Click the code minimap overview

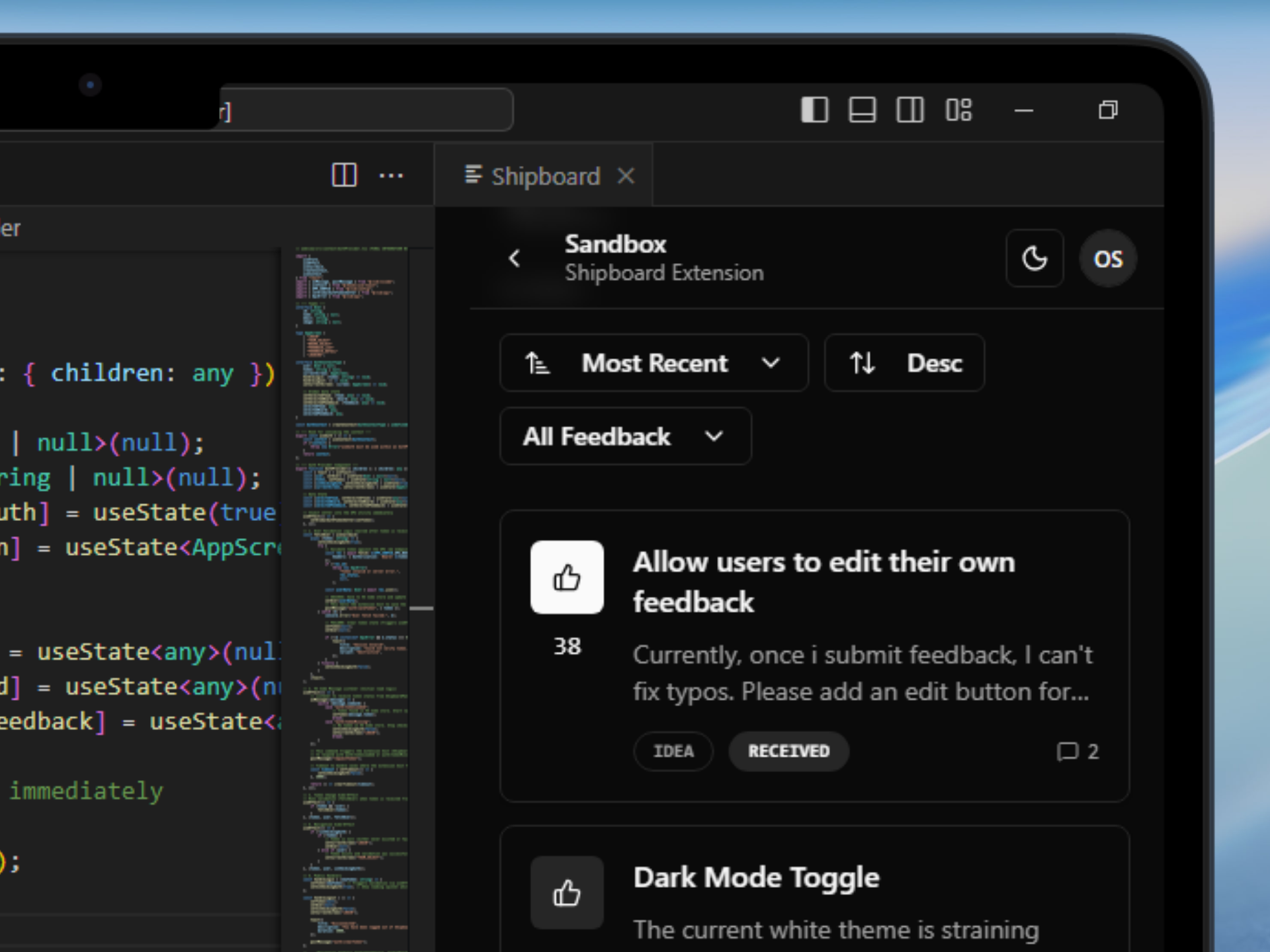351,595
